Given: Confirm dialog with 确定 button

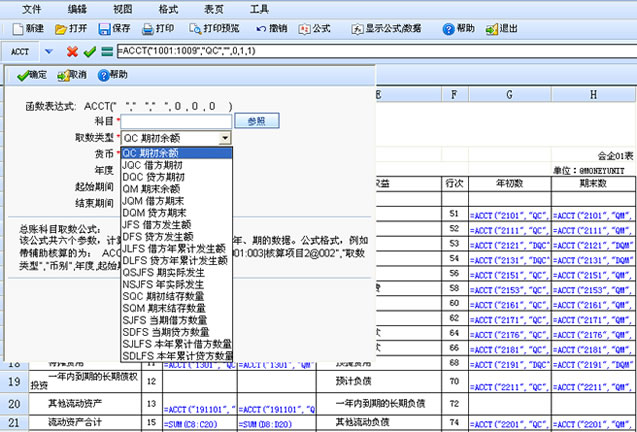Looking at the screenshot, I should (32, 75).
